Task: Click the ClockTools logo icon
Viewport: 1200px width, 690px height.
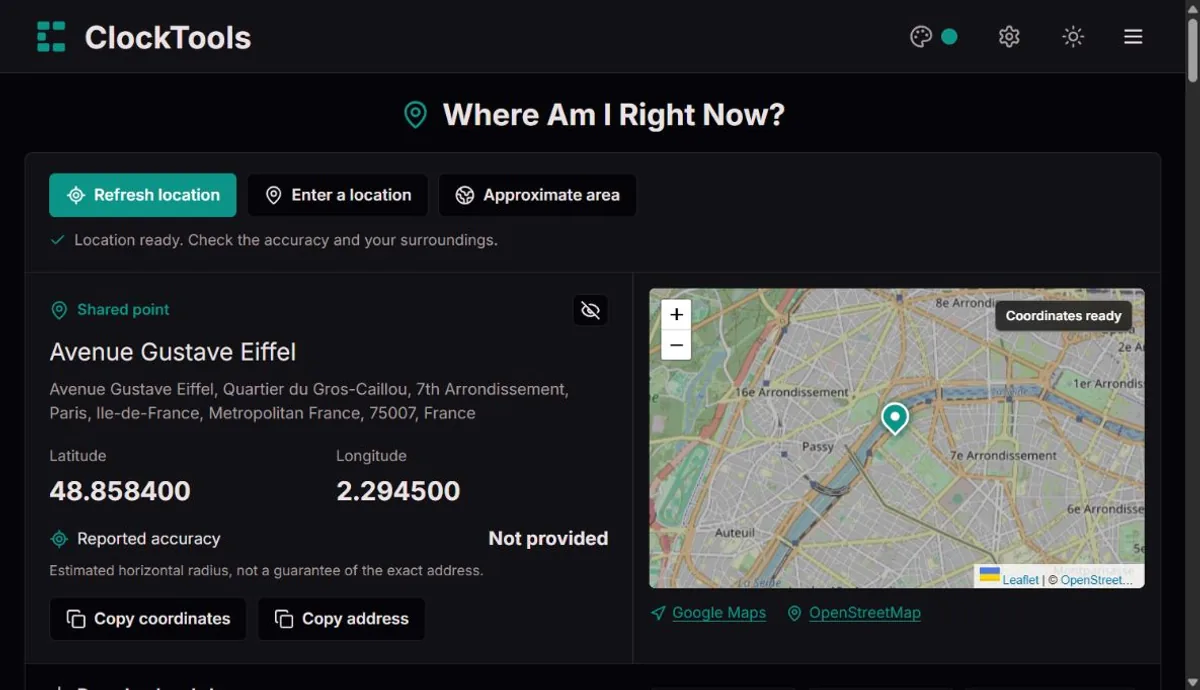Action: (51, 37)
